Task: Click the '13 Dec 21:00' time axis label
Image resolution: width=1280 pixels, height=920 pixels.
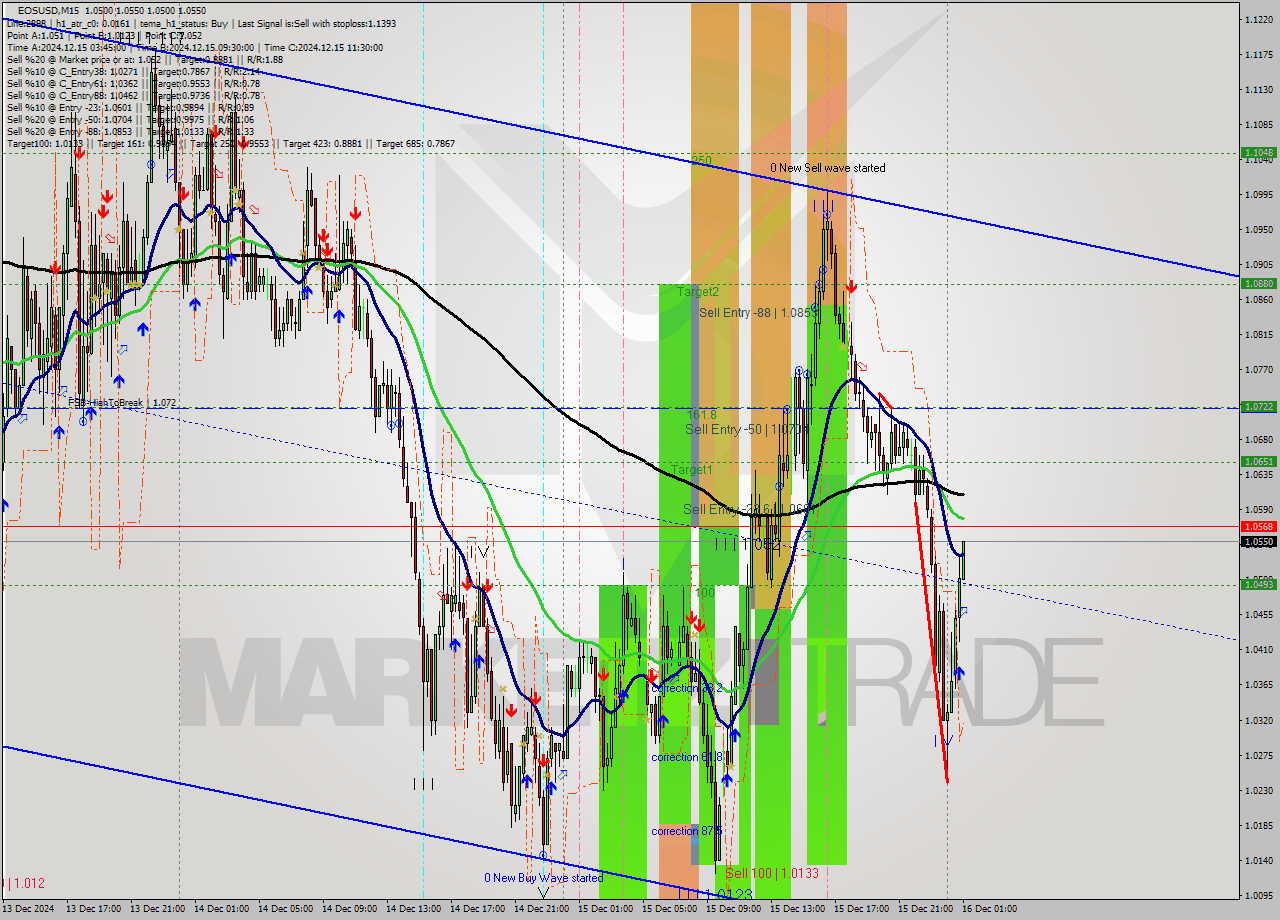Action: tap(155, 909)
